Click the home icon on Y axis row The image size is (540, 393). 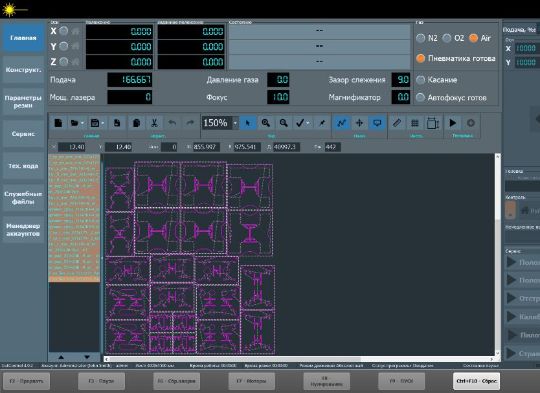[x=75, y=46]
